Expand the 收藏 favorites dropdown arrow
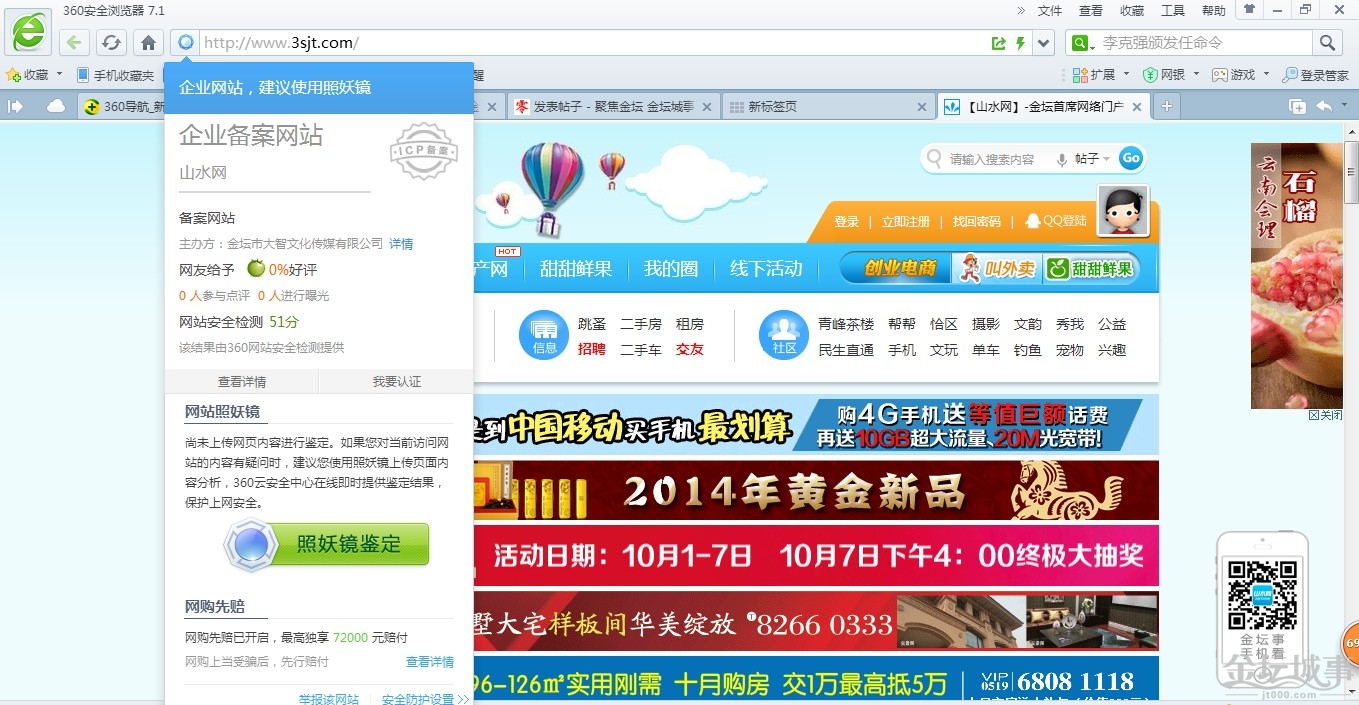Viewport: 1359px width, 705px height. (x=59, y=75)
